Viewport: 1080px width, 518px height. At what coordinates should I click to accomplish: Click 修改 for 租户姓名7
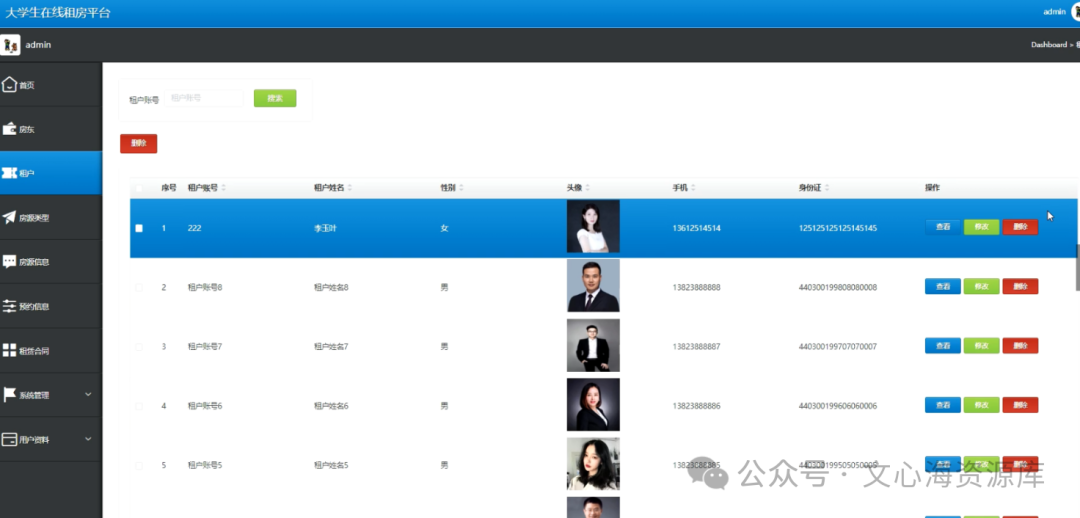click(982, 346)
